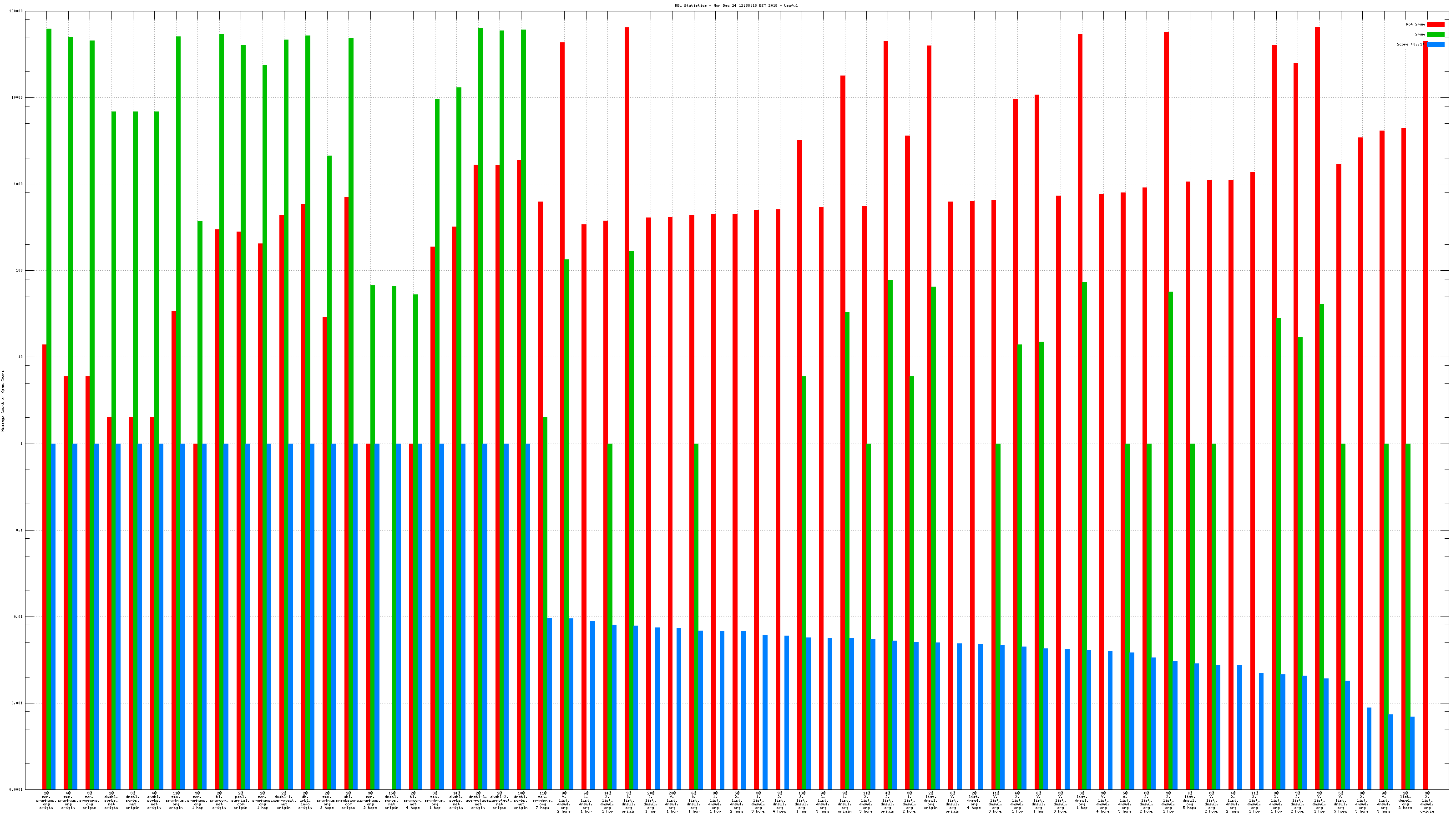Click the zen.spamhaus.org 7 hops label
Image resolution: width=1456 pixels, height=819 pixels.
point(543,801)
